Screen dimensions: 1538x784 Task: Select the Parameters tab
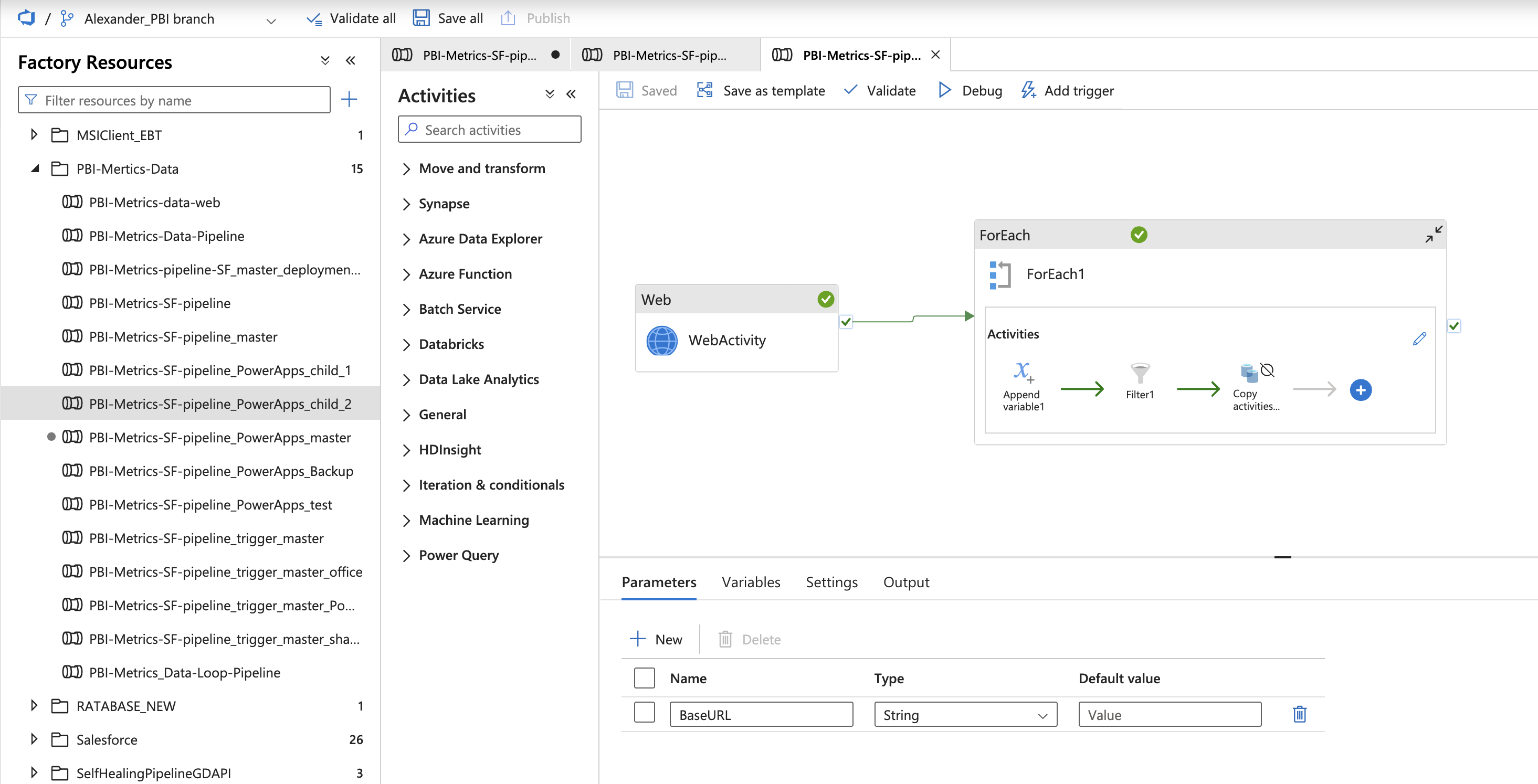coord(659,581)
